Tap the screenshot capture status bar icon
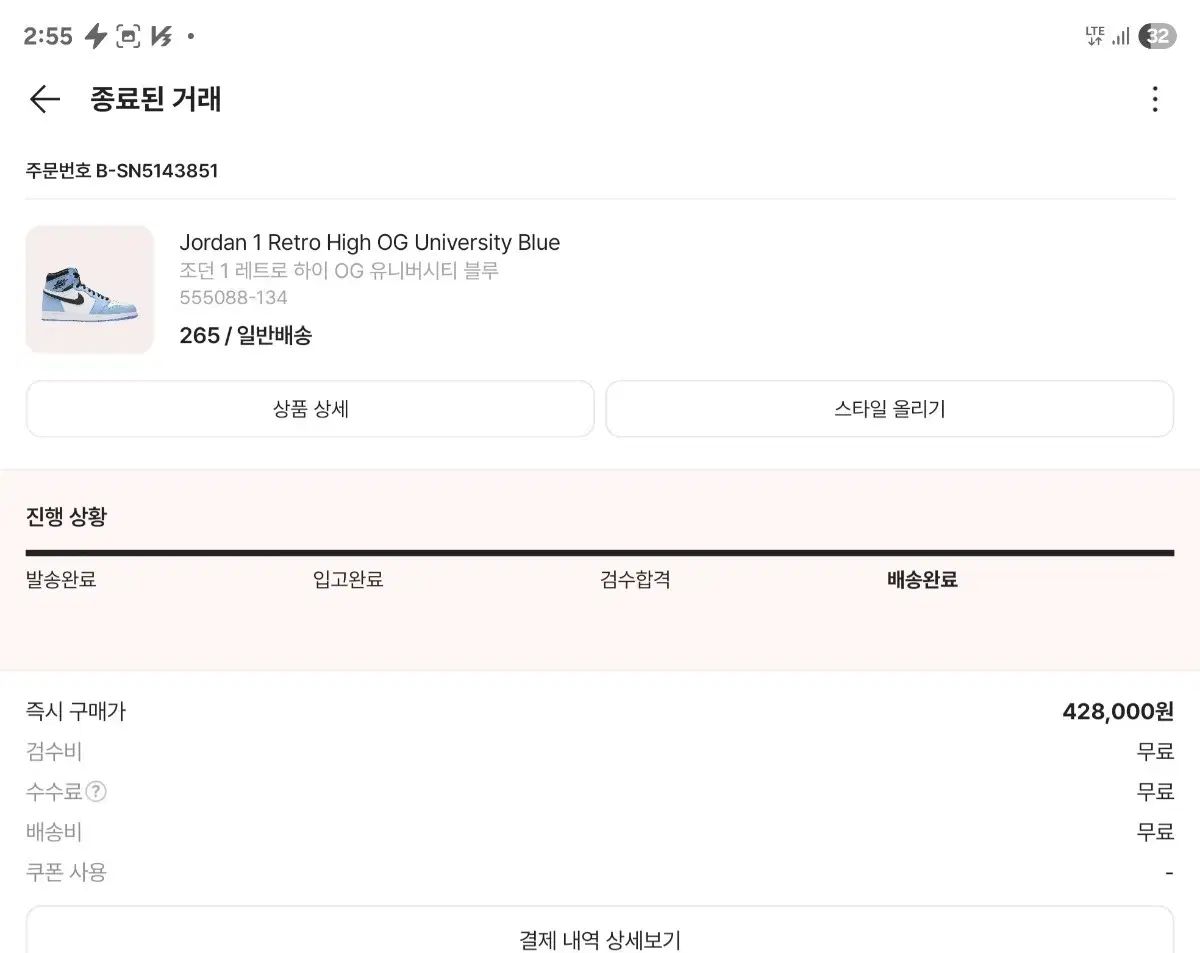 click(x=128, y=37)
